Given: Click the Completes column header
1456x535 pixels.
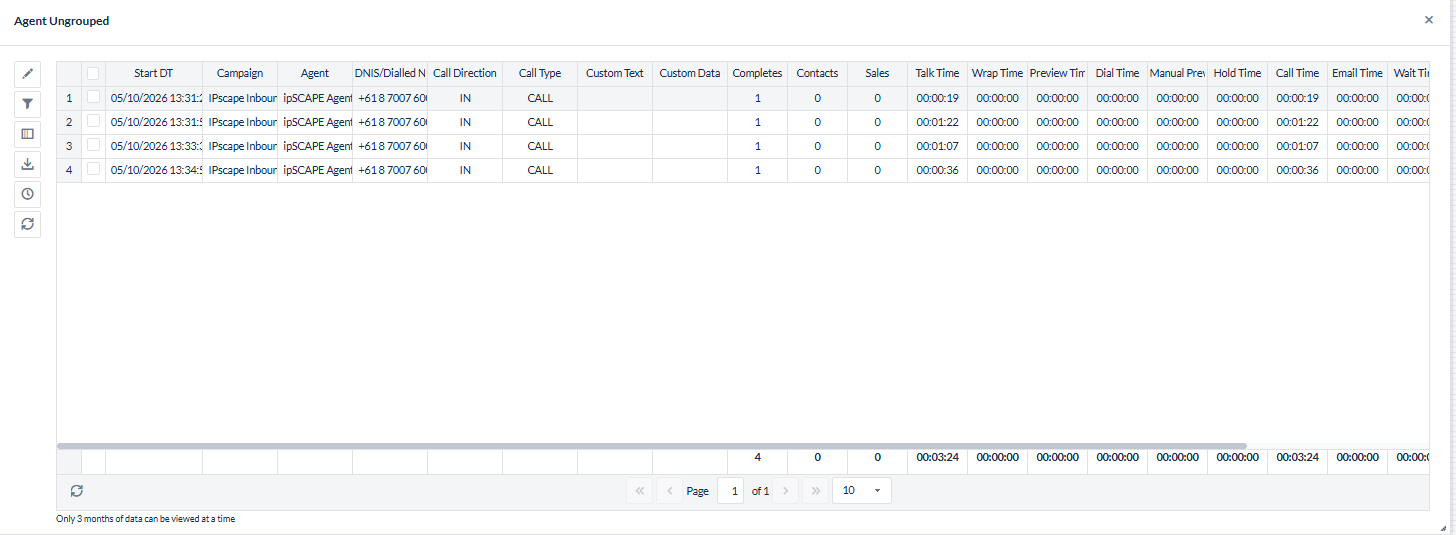Looking at the screenshot, I should click(x=757, y=73).
